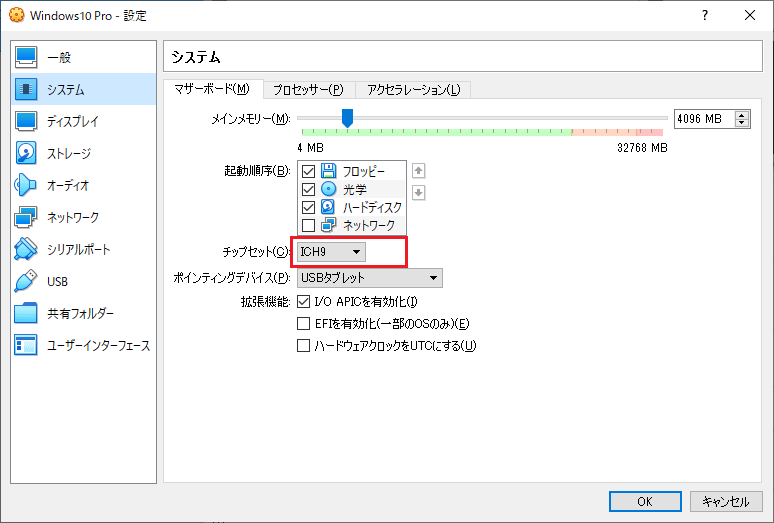The image size is (774, 523).
Task: Switch to アクセラレーション tab
Action: tap(413, 90)
